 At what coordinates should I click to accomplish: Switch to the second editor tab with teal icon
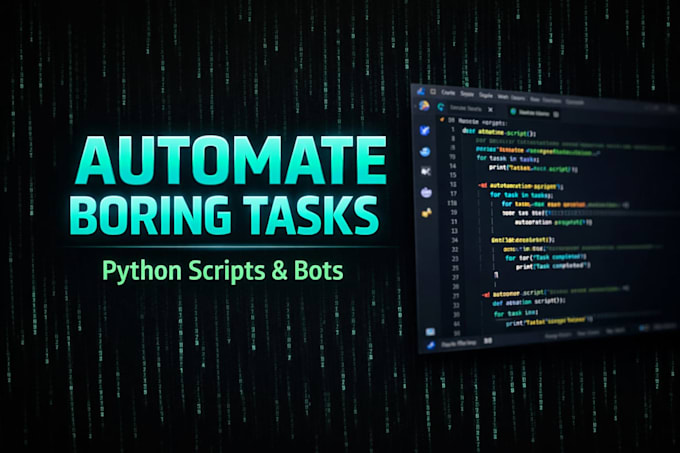click(x=534, y=112)
